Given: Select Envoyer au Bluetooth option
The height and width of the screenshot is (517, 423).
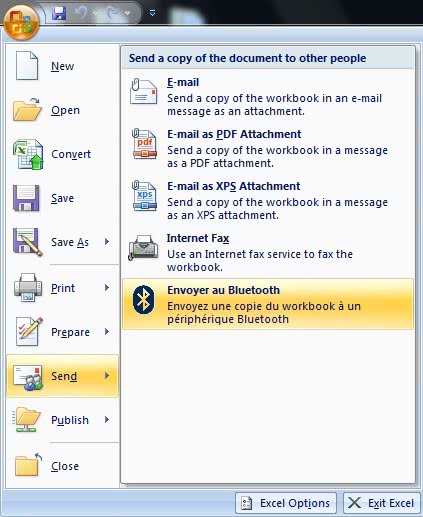Looking at the screenshot, I should pyautogui.click(x=268, y=304).
